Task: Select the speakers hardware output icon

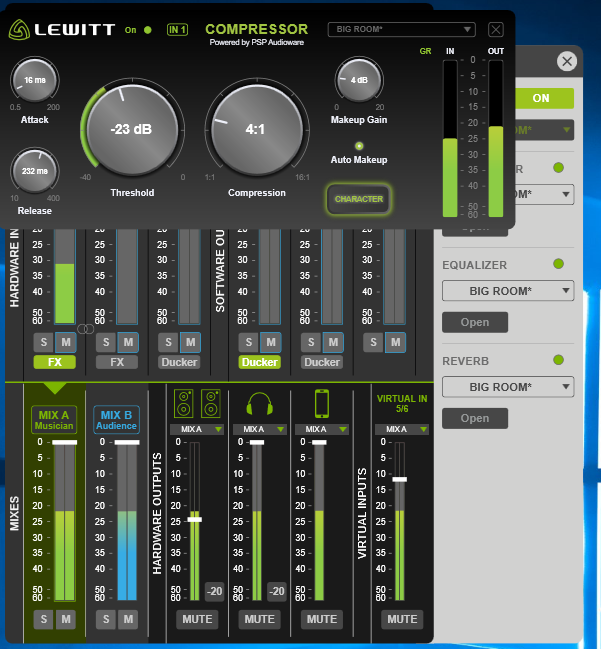Action: [x=197, y=403]
